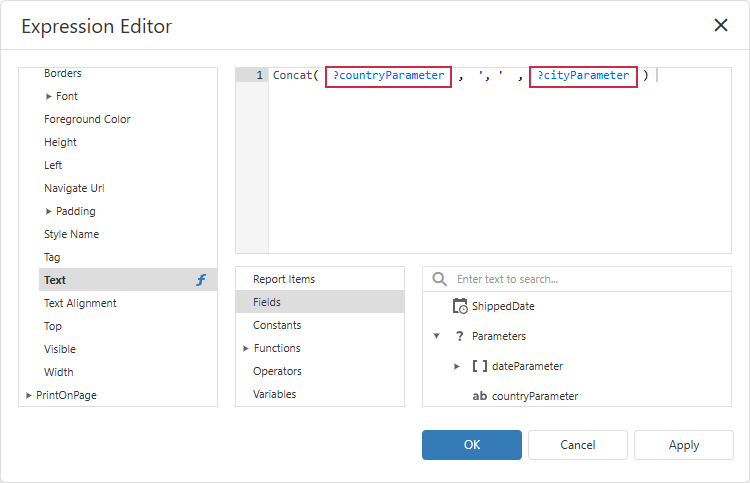The height and width of the screenshot is (483, 750).
Task: Confirm with the OK button
Action: [x=472, y=445]
